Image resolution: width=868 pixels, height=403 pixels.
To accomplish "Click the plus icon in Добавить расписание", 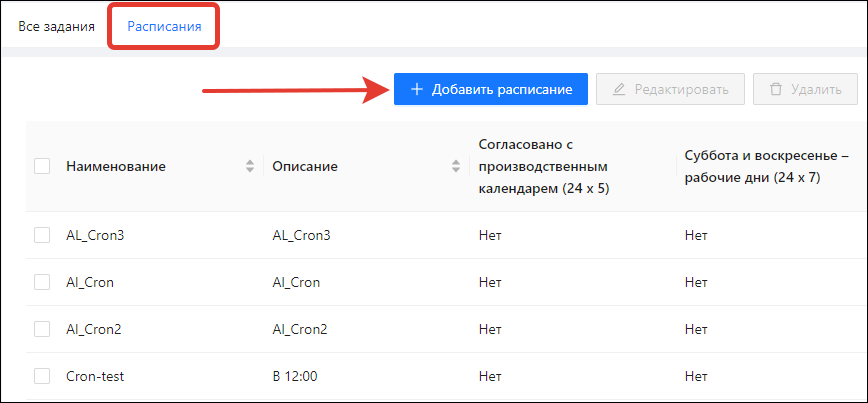I will point(417,89).
